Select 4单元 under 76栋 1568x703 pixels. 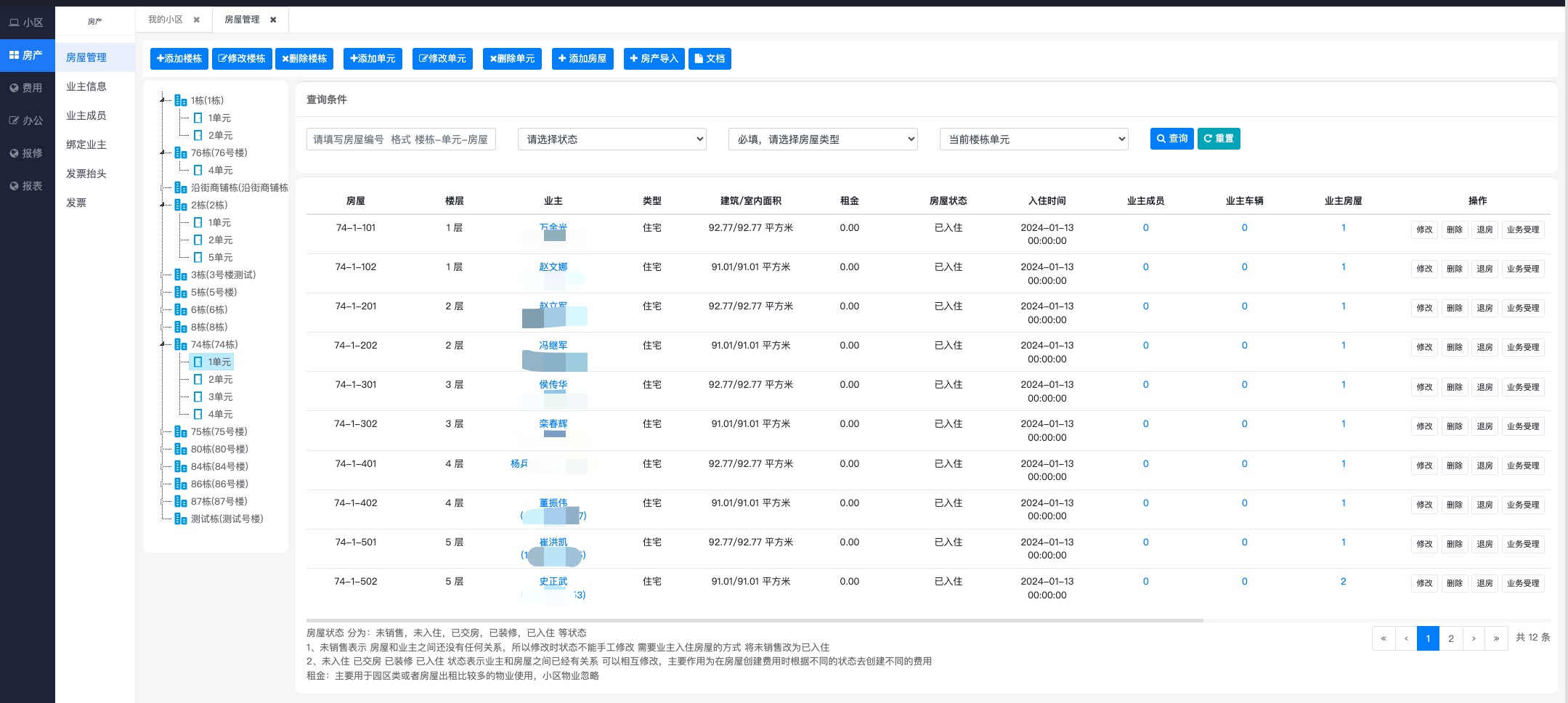pyautogui.click(x=220, y=170)
